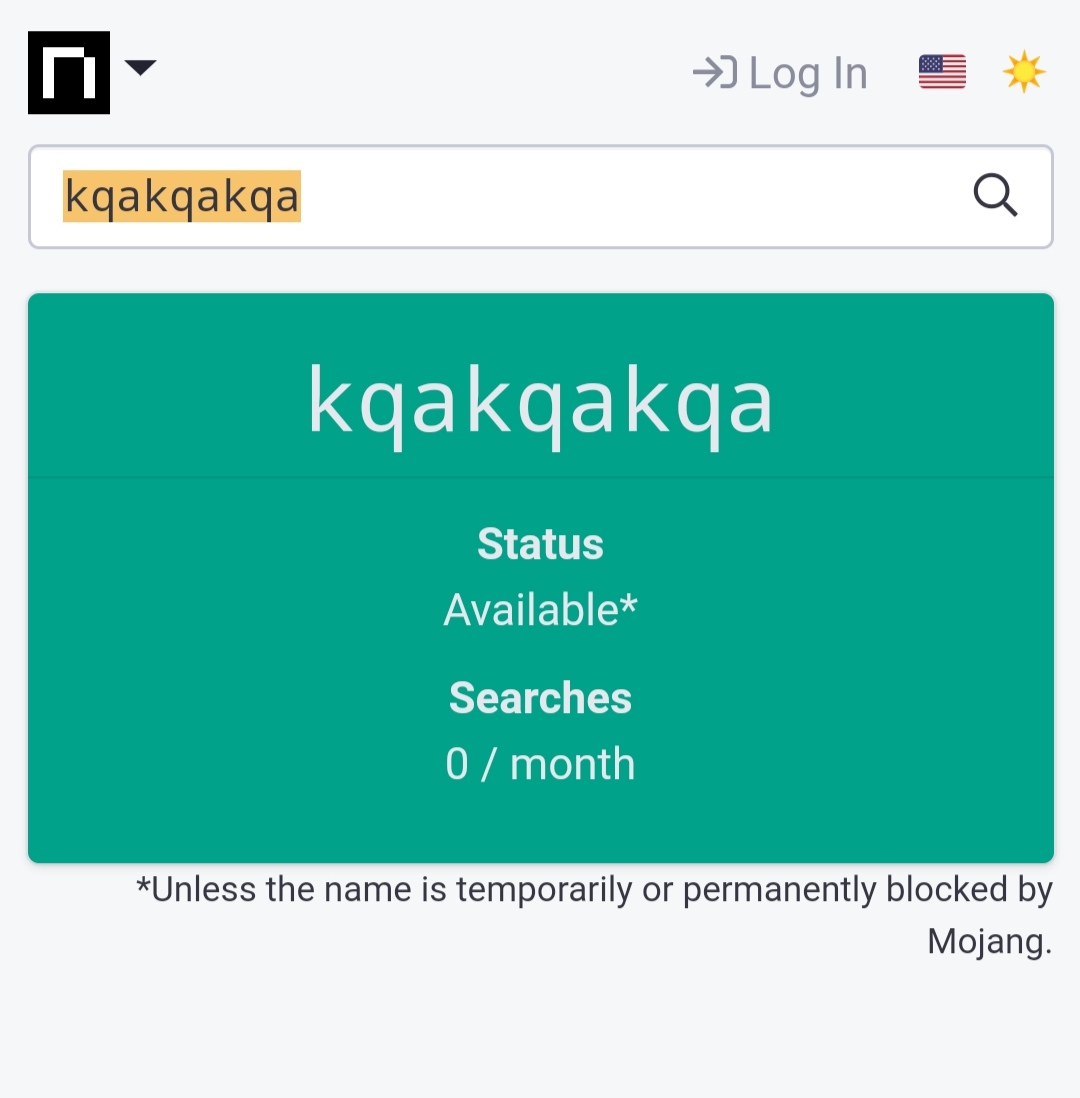Click the highlighted kqakqakqa text in search box
This screenshot has width=1080, height=1098.
182,196
